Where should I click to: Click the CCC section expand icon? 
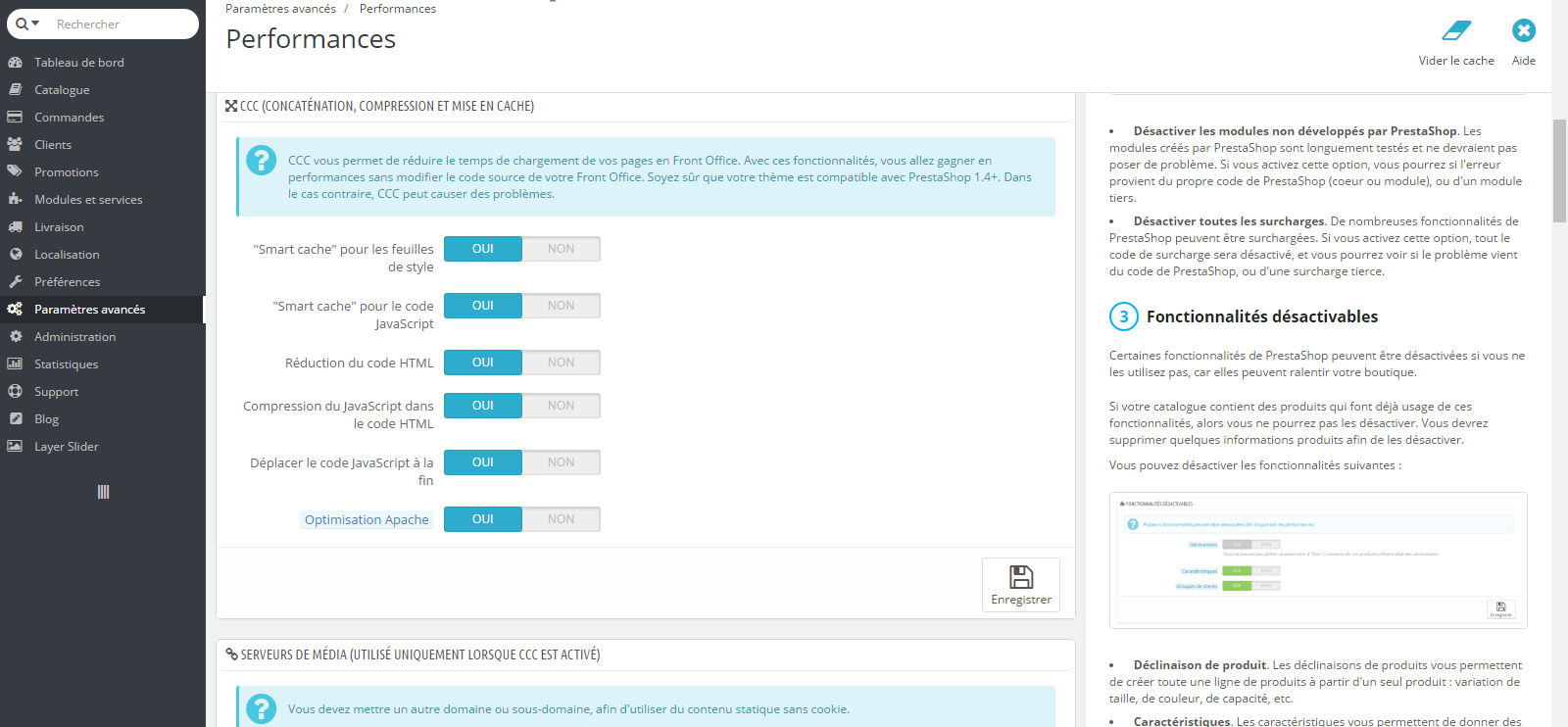pos(231,106)
